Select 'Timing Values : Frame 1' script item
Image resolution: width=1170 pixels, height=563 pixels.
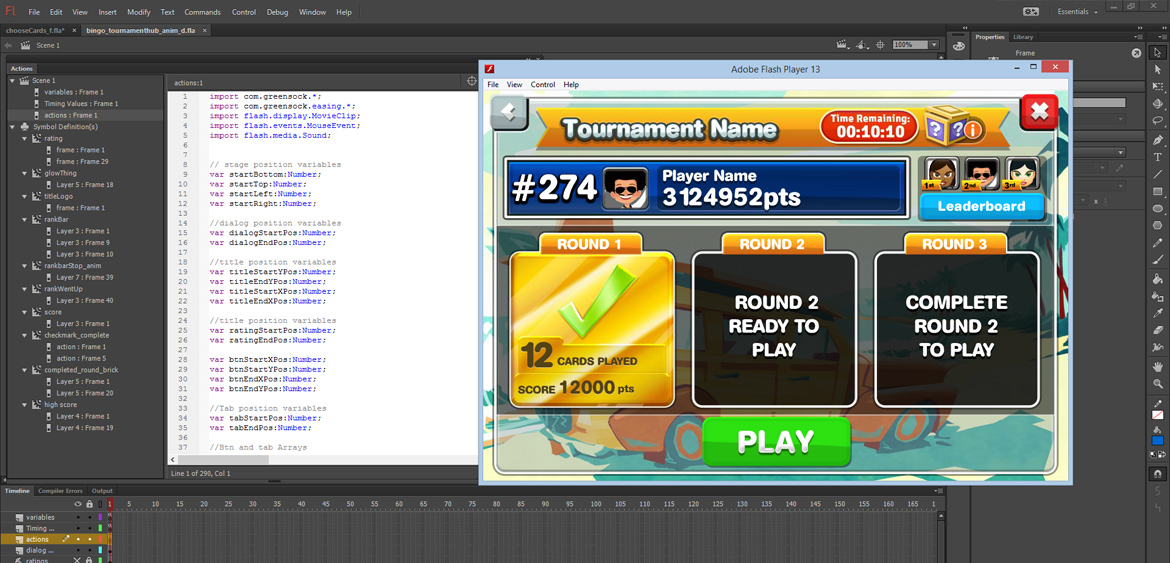tap(80, 104)
